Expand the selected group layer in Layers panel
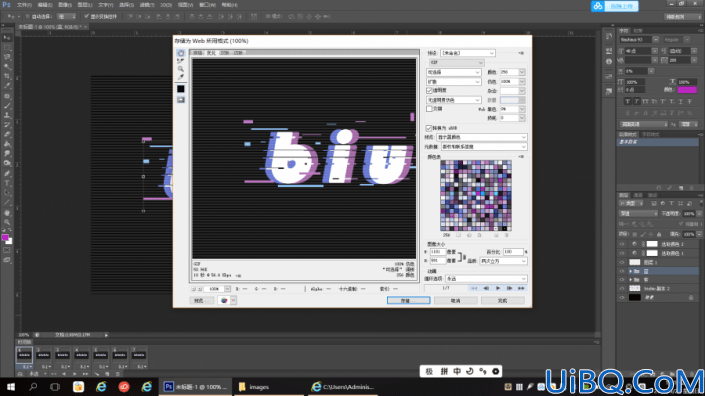 [x=630, y=271]
